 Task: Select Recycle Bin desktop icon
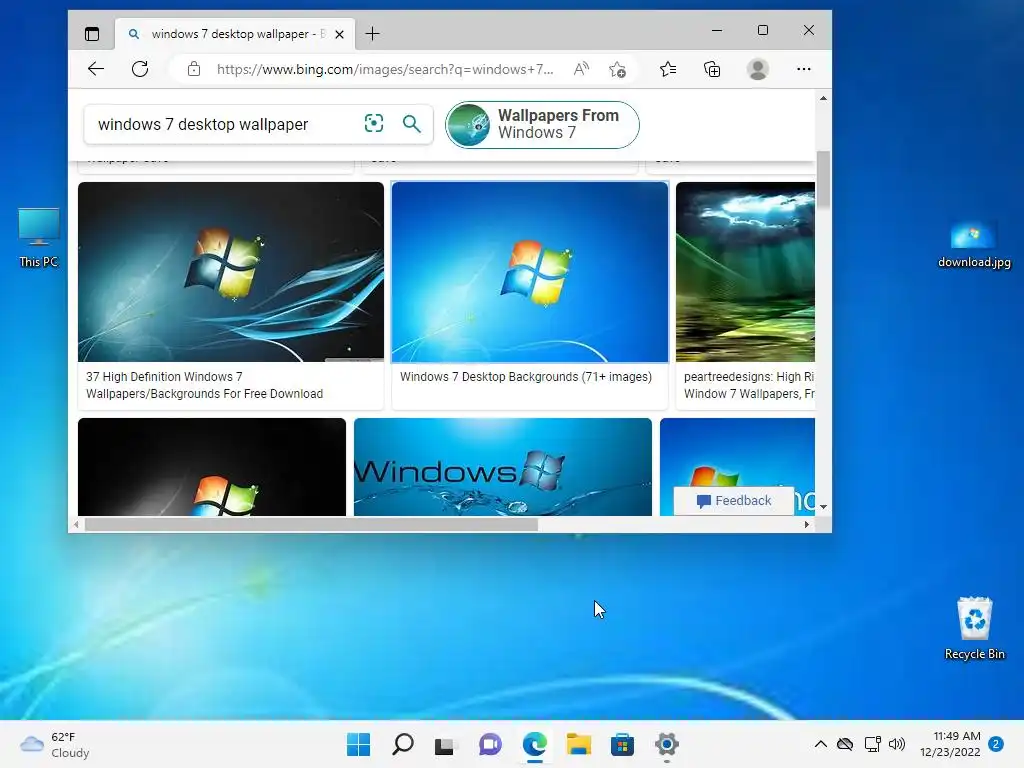[x=974, y=628]
